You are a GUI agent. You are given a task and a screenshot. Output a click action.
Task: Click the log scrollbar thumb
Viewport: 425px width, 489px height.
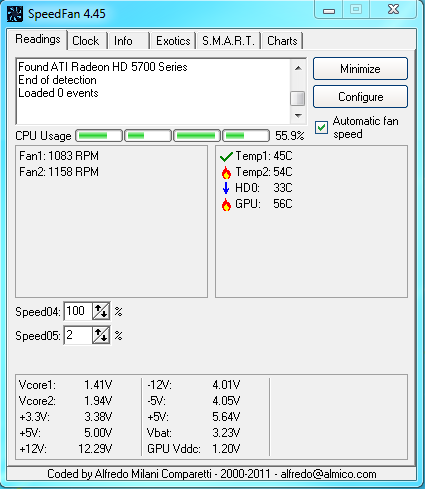tap(298, 98)
